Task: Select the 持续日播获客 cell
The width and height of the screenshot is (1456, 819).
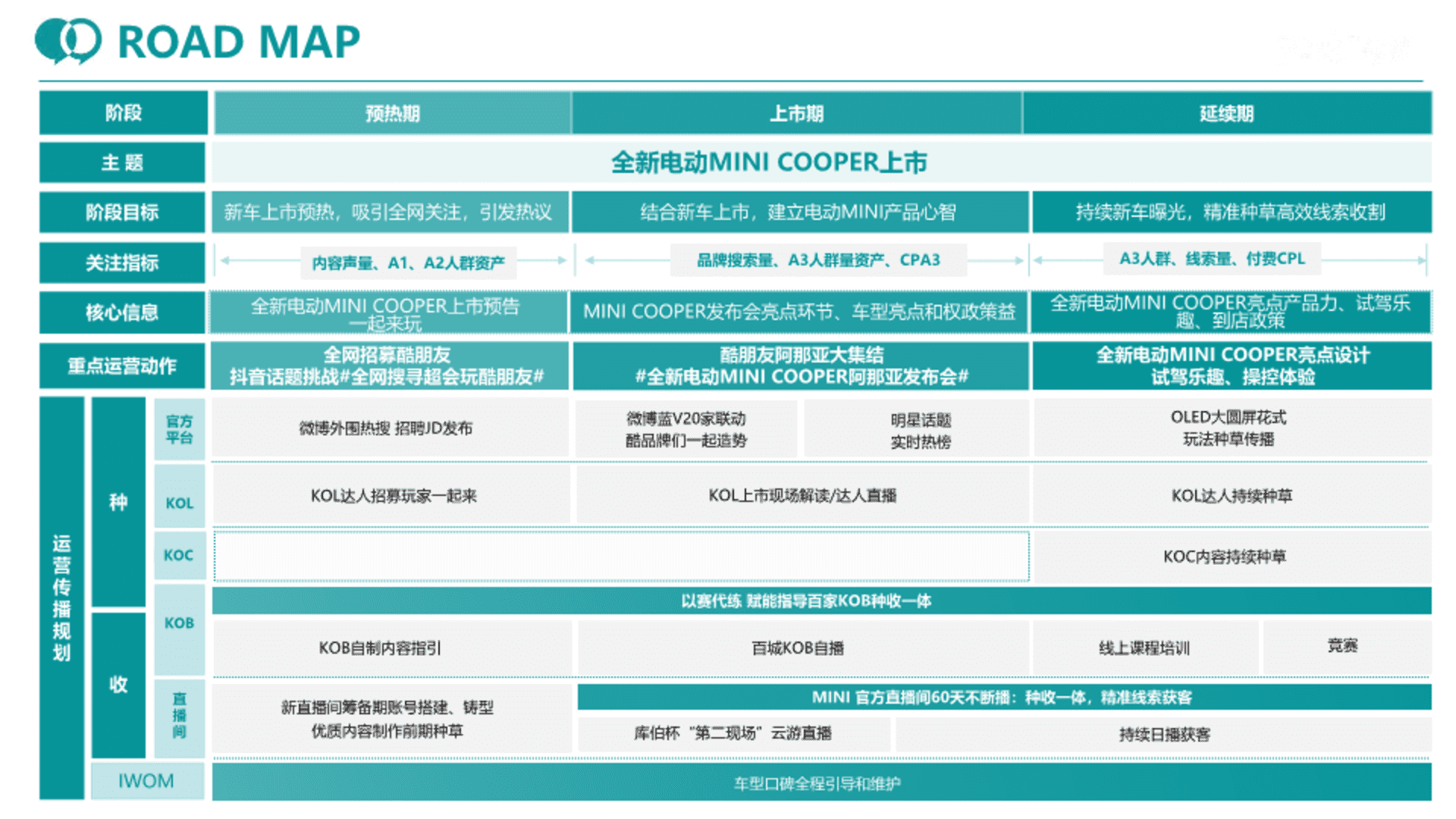Action: click(1164, 734)
